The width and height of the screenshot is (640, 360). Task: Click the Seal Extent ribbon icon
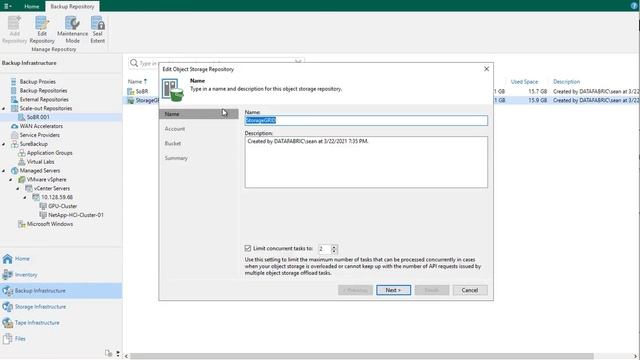pyautogui.click(x=98, y=29)
